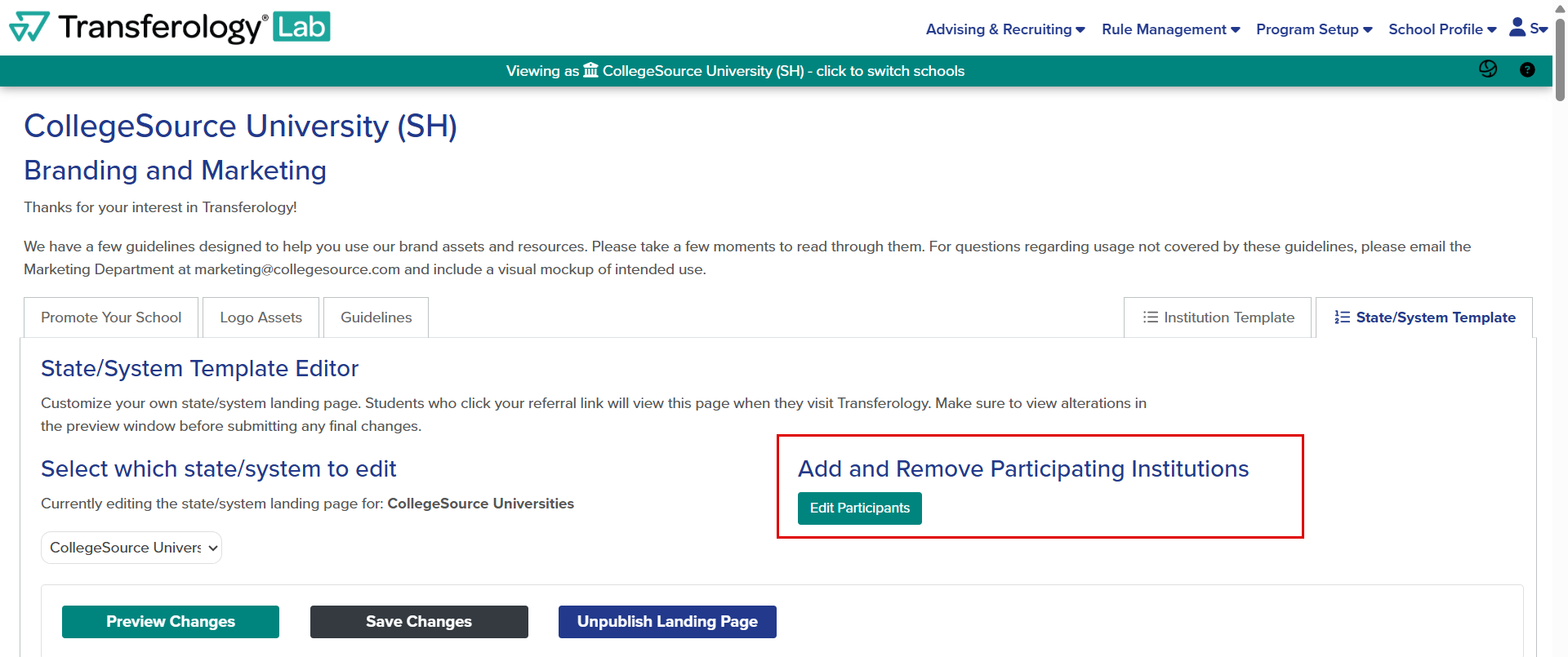Click the numbered list icon on State/System Template tab
This screenshot has width=1568, height=657.
tap(1342, 317)
